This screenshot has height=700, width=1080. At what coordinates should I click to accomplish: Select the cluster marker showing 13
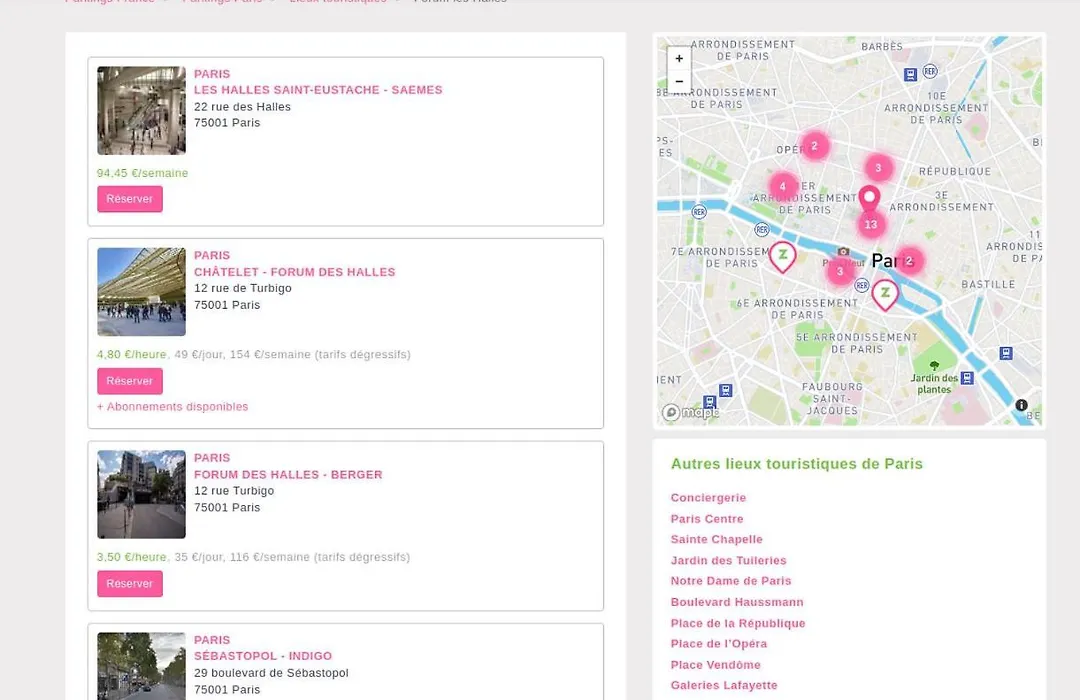(871, 224)
